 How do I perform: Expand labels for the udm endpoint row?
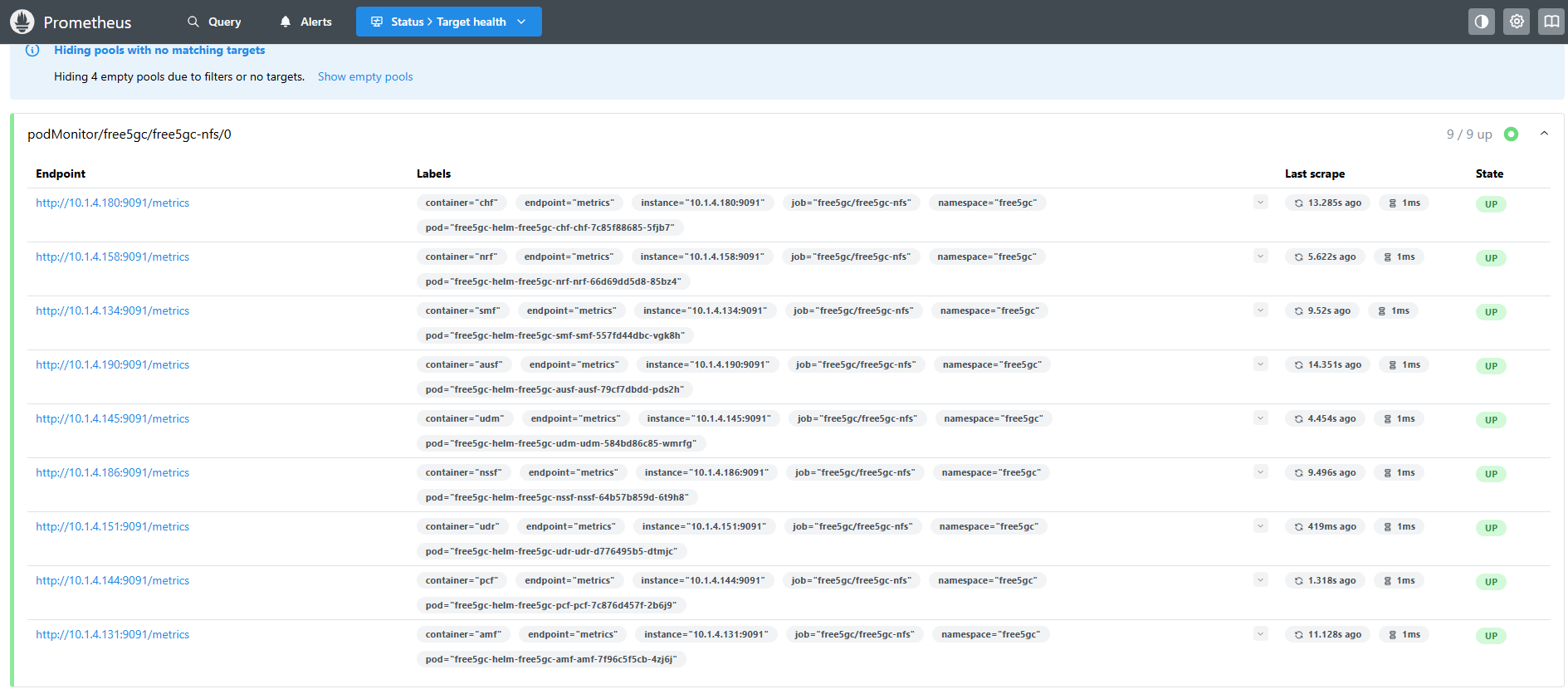tap(1260, 418)
